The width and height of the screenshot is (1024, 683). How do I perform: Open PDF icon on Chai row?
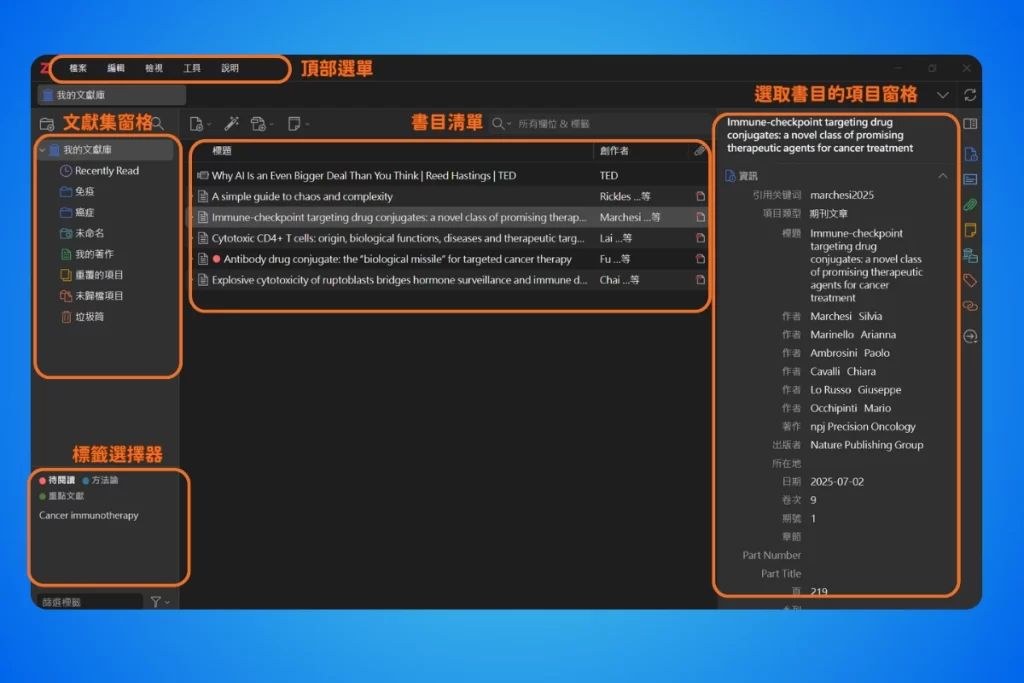coord(700,280)
